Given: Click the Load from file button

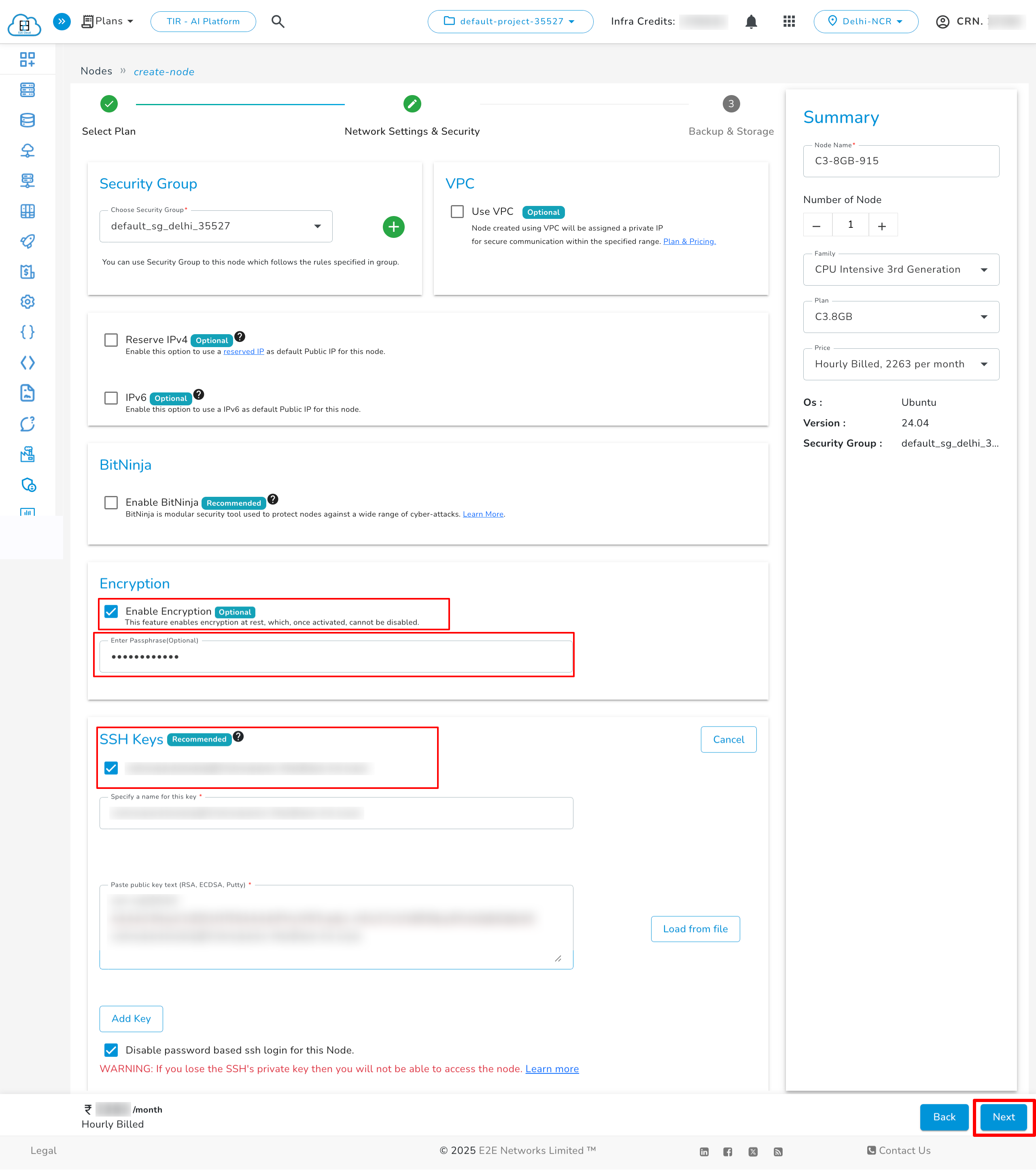Looking at the screenshot, I should tap(695, 929).
